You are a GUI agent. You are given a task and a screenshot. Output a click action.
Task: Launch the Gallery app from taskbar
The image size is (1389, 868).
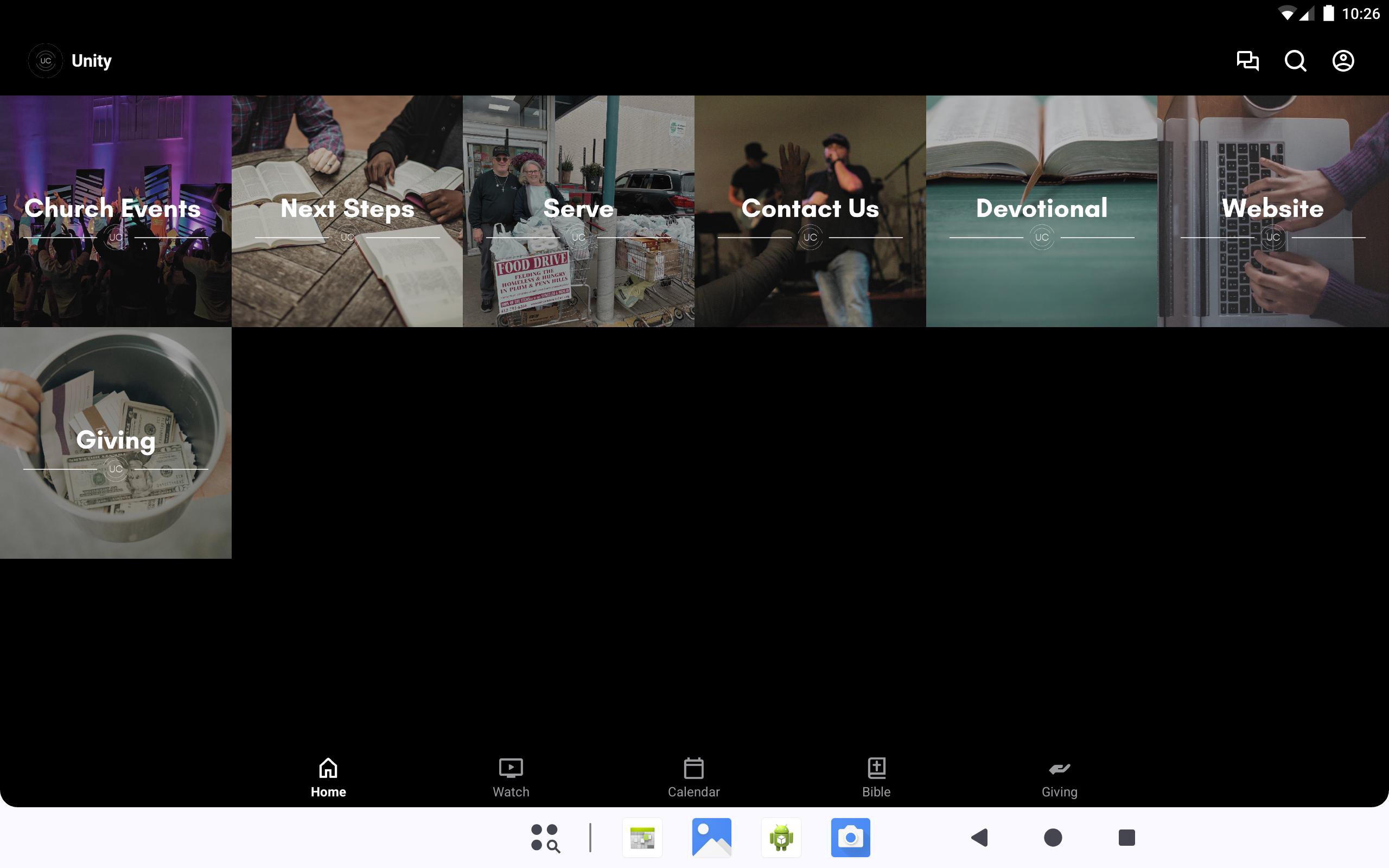712,838
